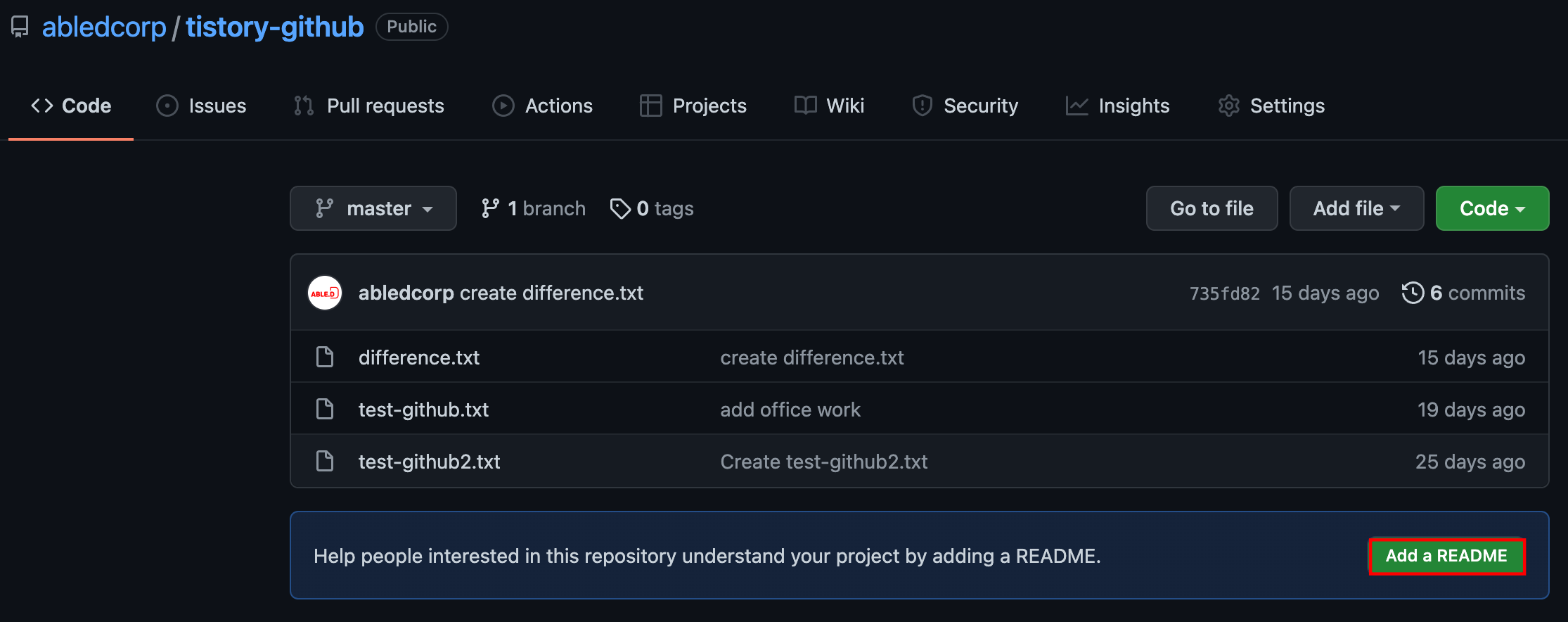Click the Actions play icon
Screen dimensions: 1568x622
tap(503, 106)
